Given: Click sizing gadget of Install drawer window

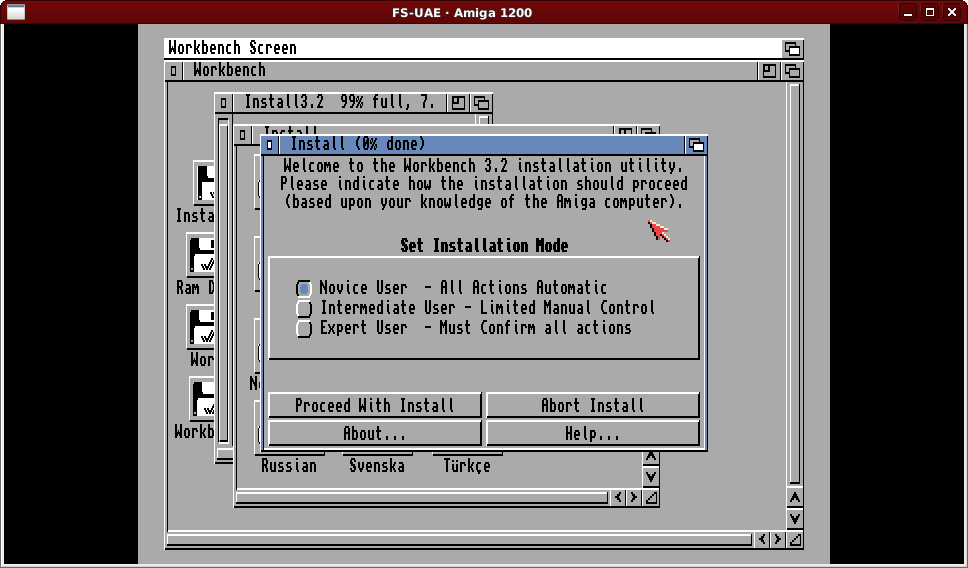Looking at the screenshot, I should point(651,498).
